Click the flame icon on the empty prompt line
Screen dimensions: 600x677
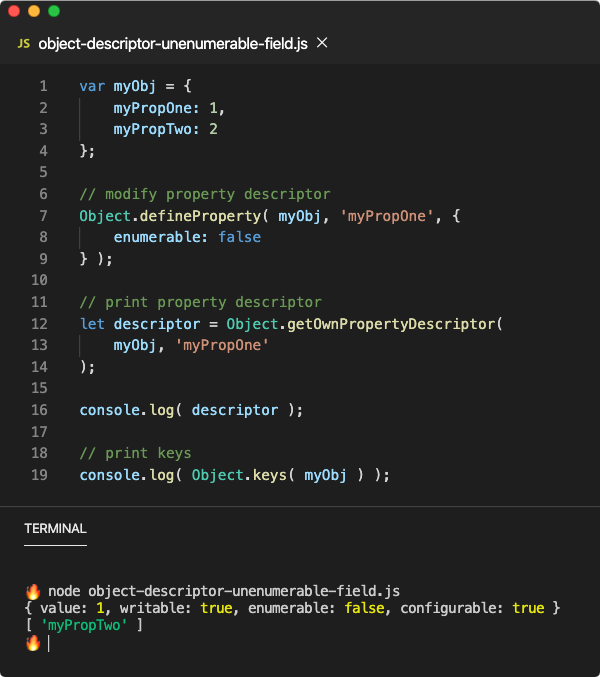click(x=33, y=643)
